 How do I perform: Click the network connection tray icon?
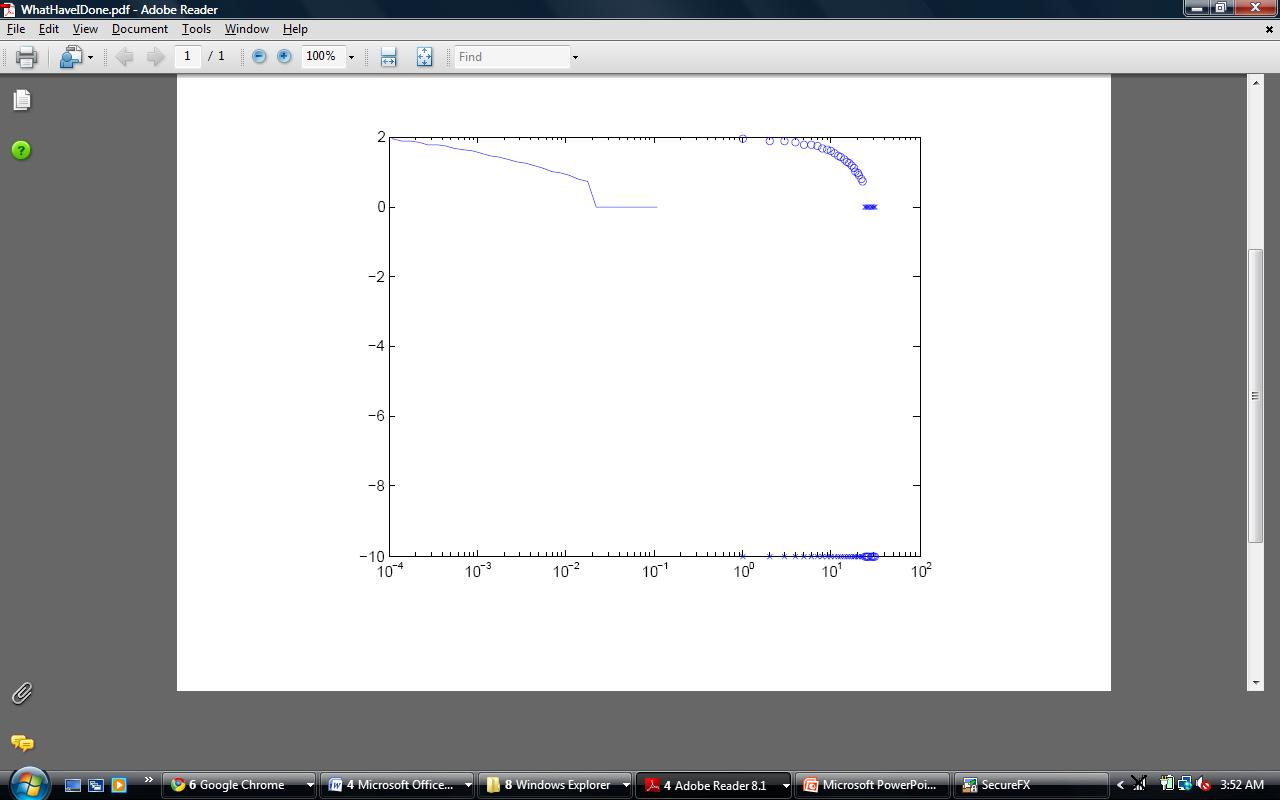(x=1184, y=785)
